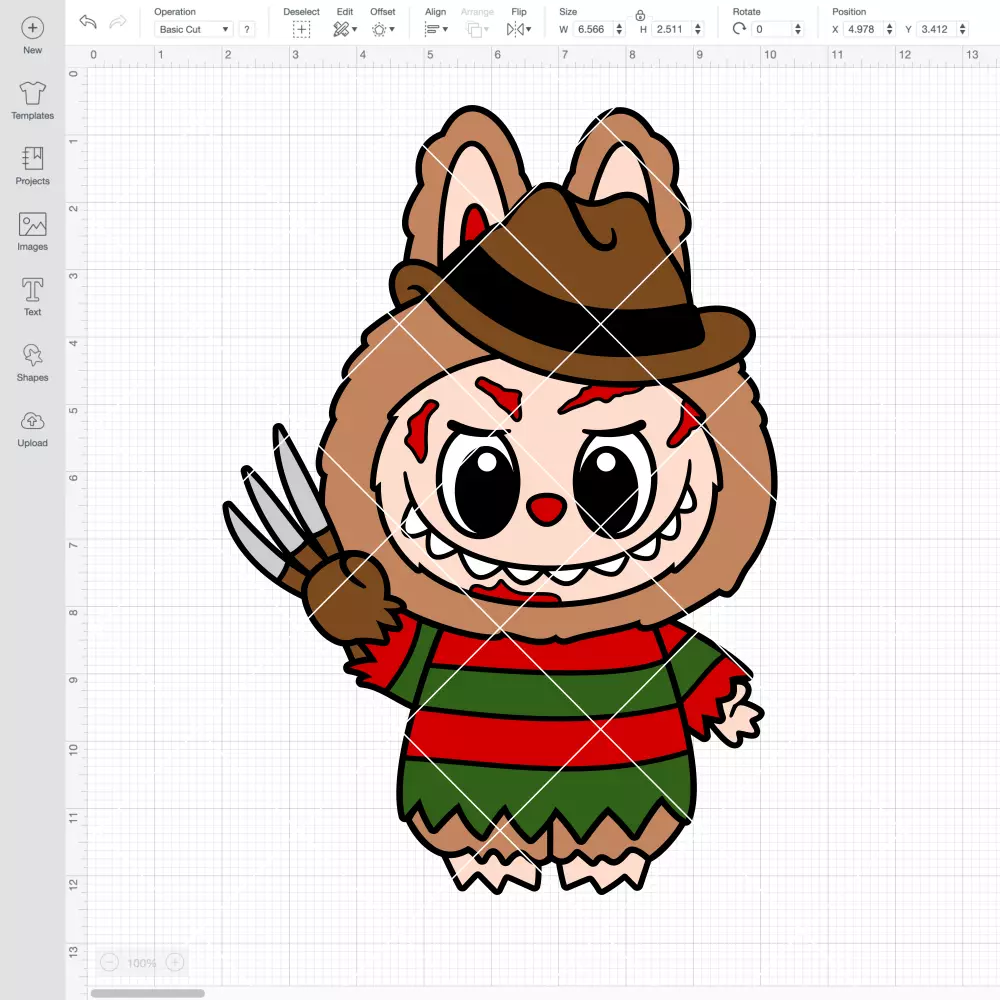The height and width of the screenshot is (1000, 1000).
Task: Click the Redo arrow
Action: 118,22
